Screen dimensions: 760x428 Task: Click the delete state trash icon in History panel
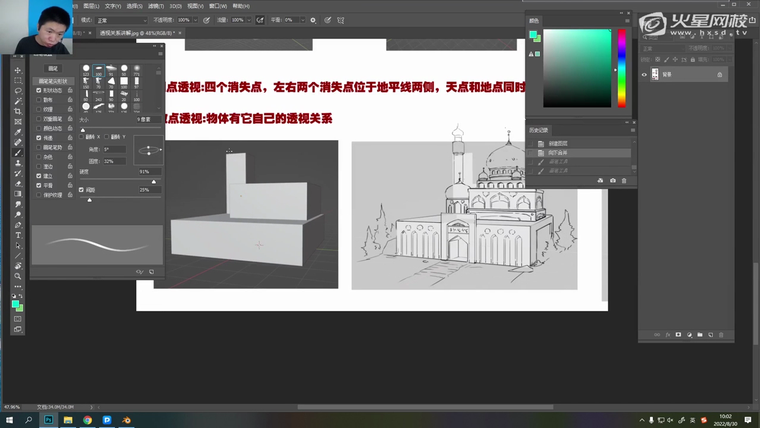(625, 180)
